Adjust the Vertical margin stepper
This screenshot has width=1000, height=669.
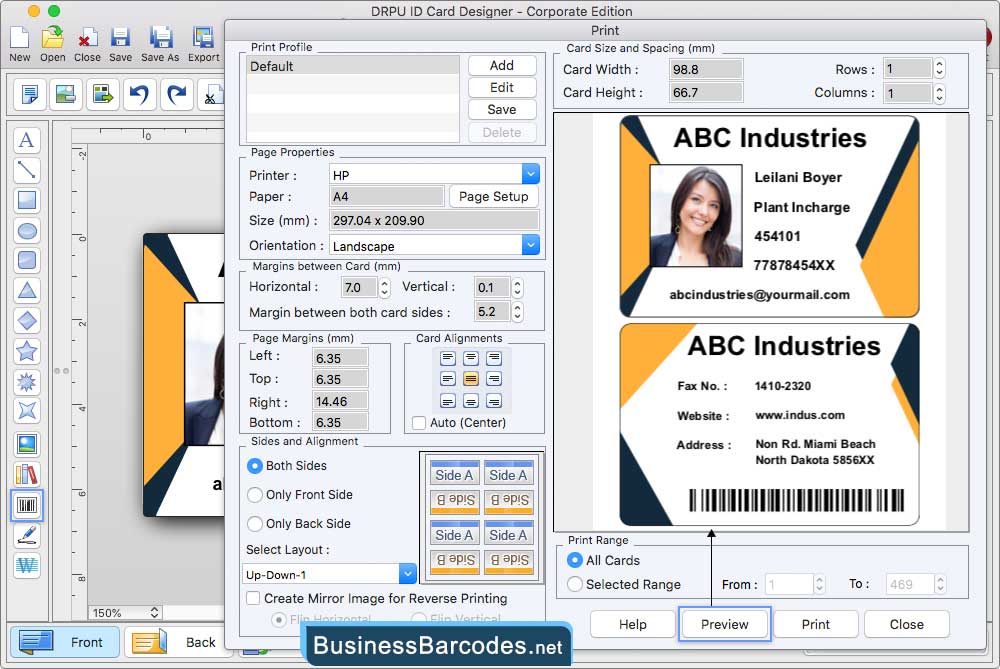tap(517, 288)
